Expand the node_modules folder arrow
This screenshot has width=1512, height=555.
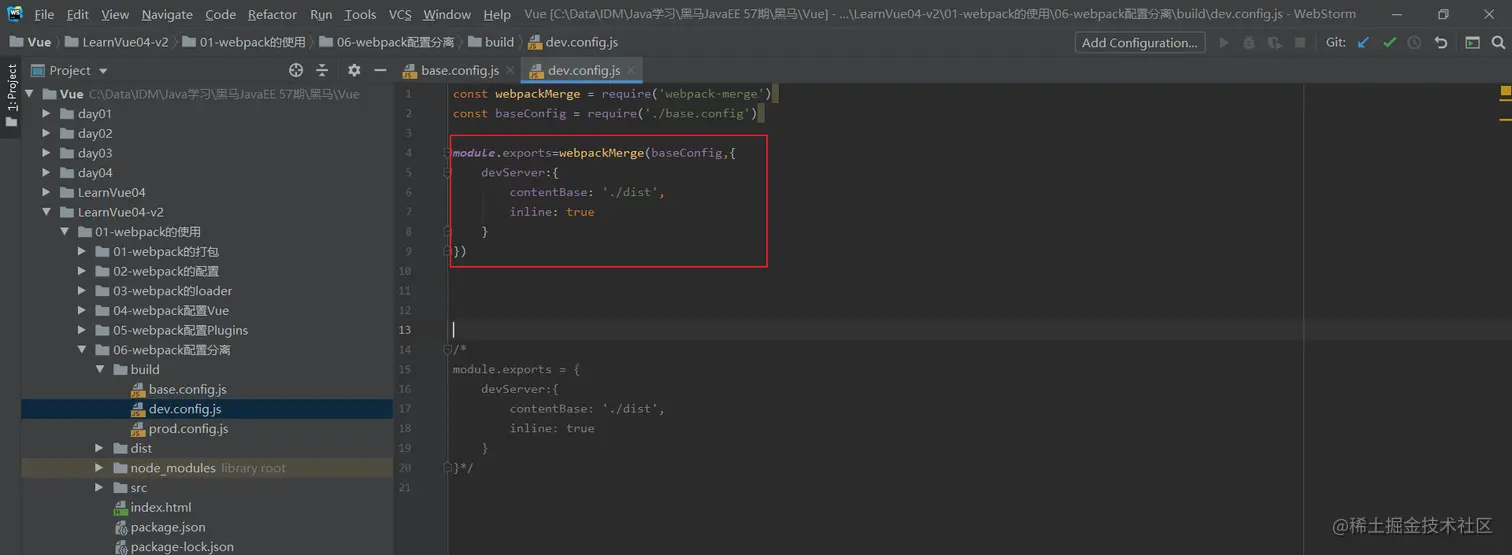pyautogui.click(x=99, y=468)
